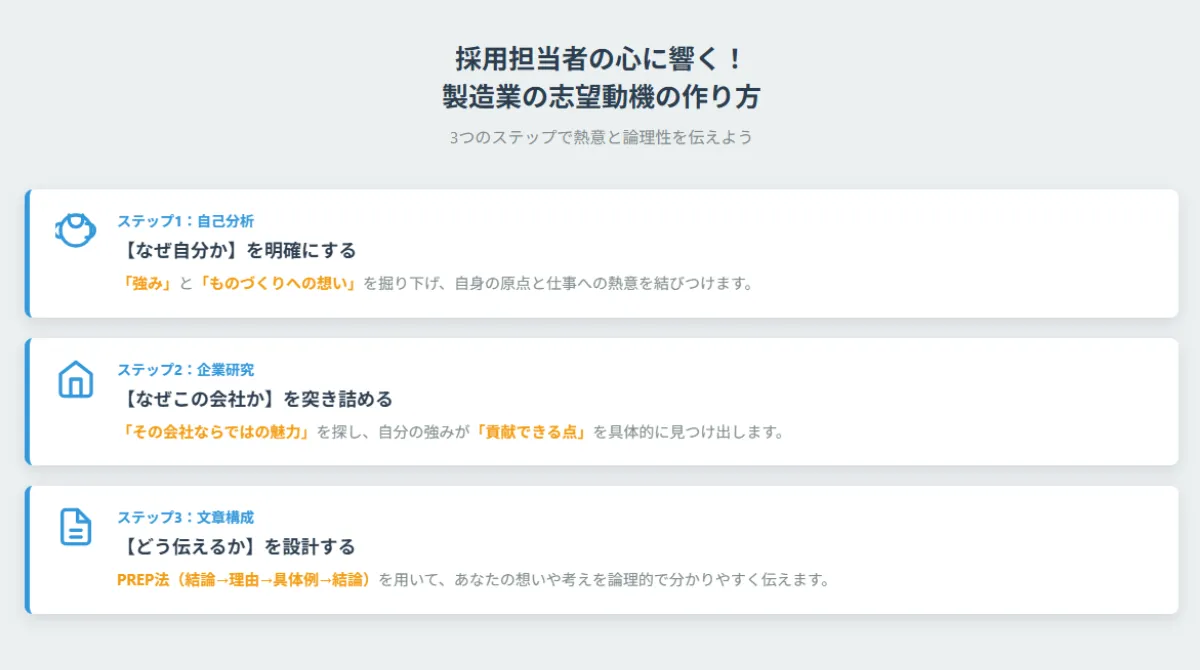
Task: Click the highlighted 「貢献できる点」 phrase
Action: click(x=530, y=432)
